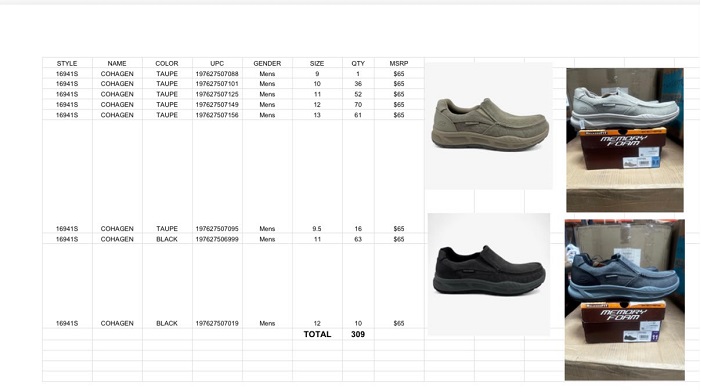Select quantity cell showing 70
The image size is (701, 392).
point(358,104)
